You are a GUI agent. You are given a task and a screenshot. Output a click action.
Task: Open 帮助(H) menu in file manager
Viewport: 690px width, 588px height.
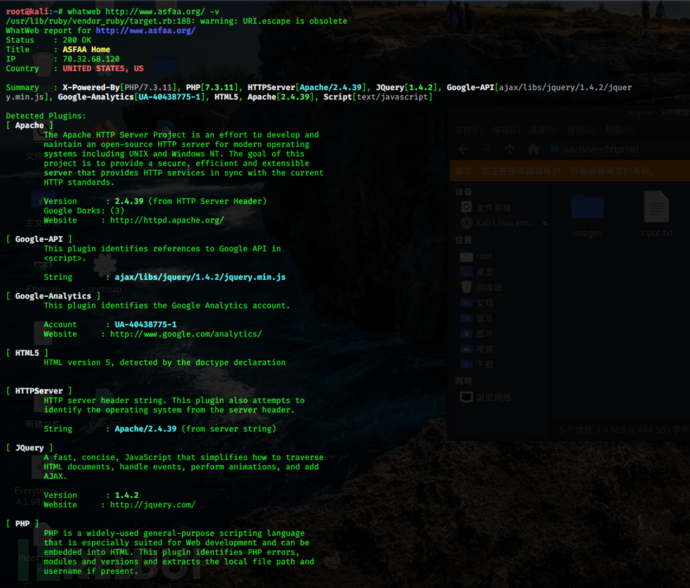click(x=620, y=130)
